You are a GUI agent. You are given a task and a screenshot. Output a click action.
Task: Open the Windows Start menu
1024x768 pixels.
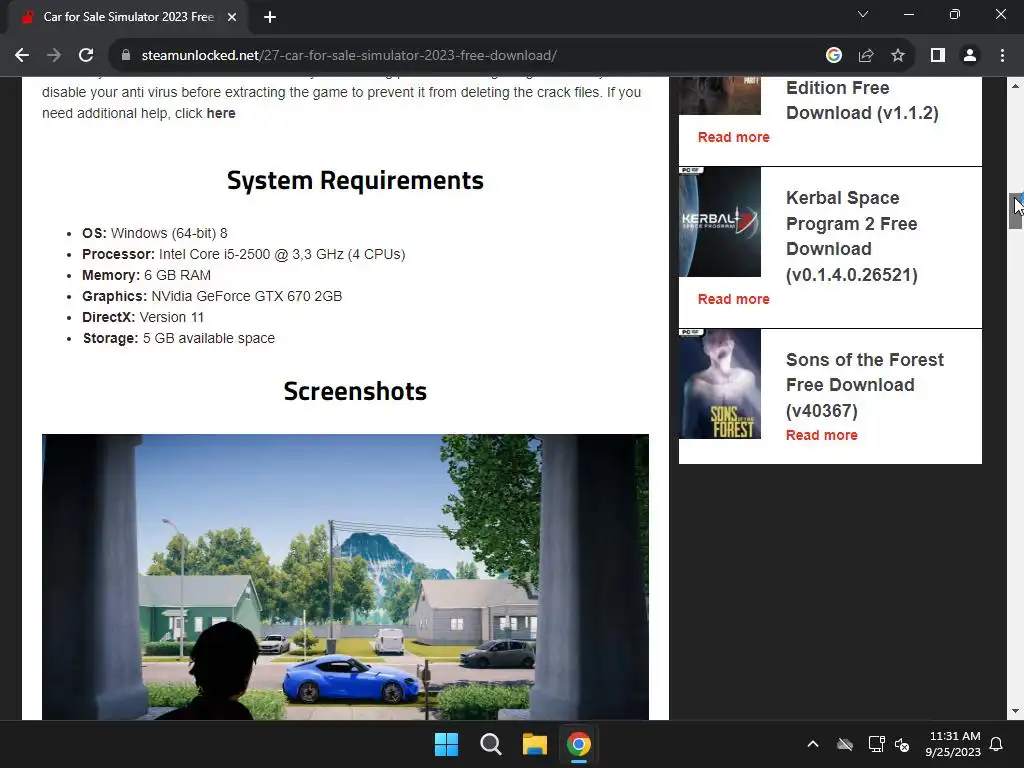tap(447, 744)
